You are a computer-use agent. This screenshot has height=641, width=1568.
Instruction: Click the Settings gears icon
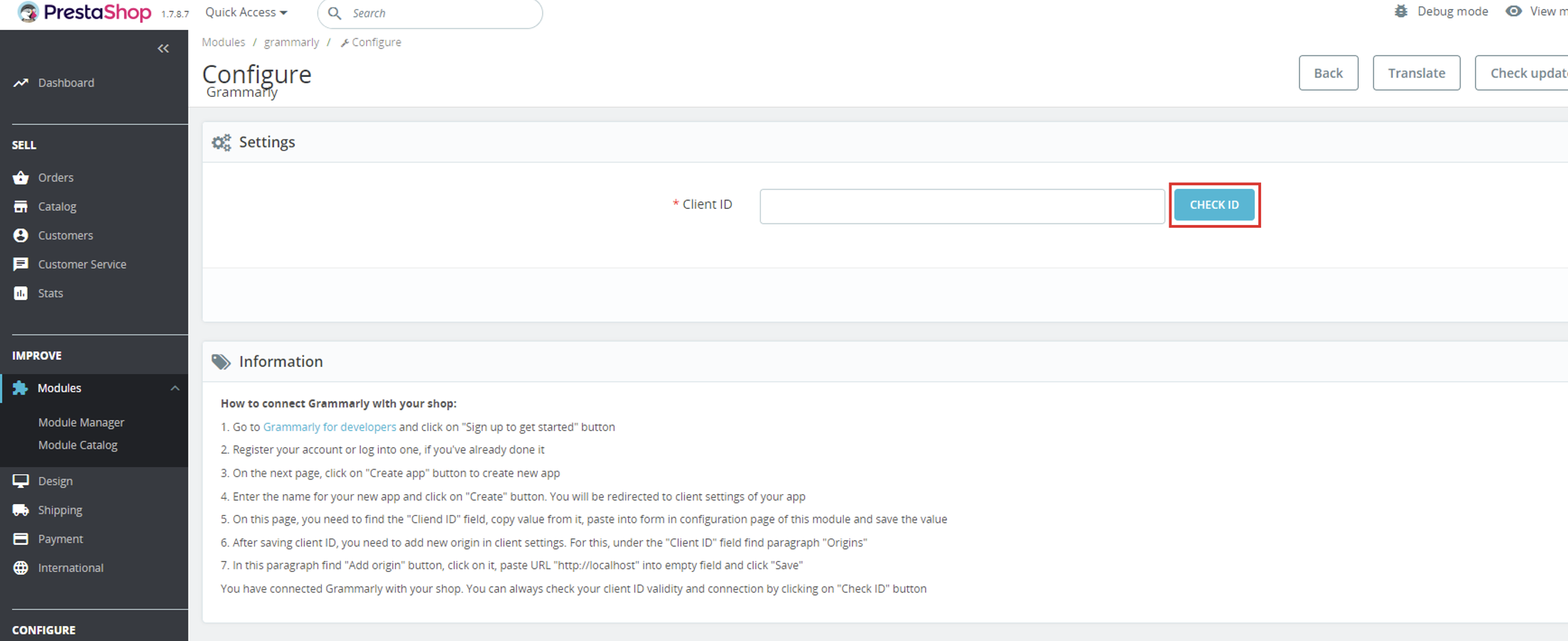(221, 142)
